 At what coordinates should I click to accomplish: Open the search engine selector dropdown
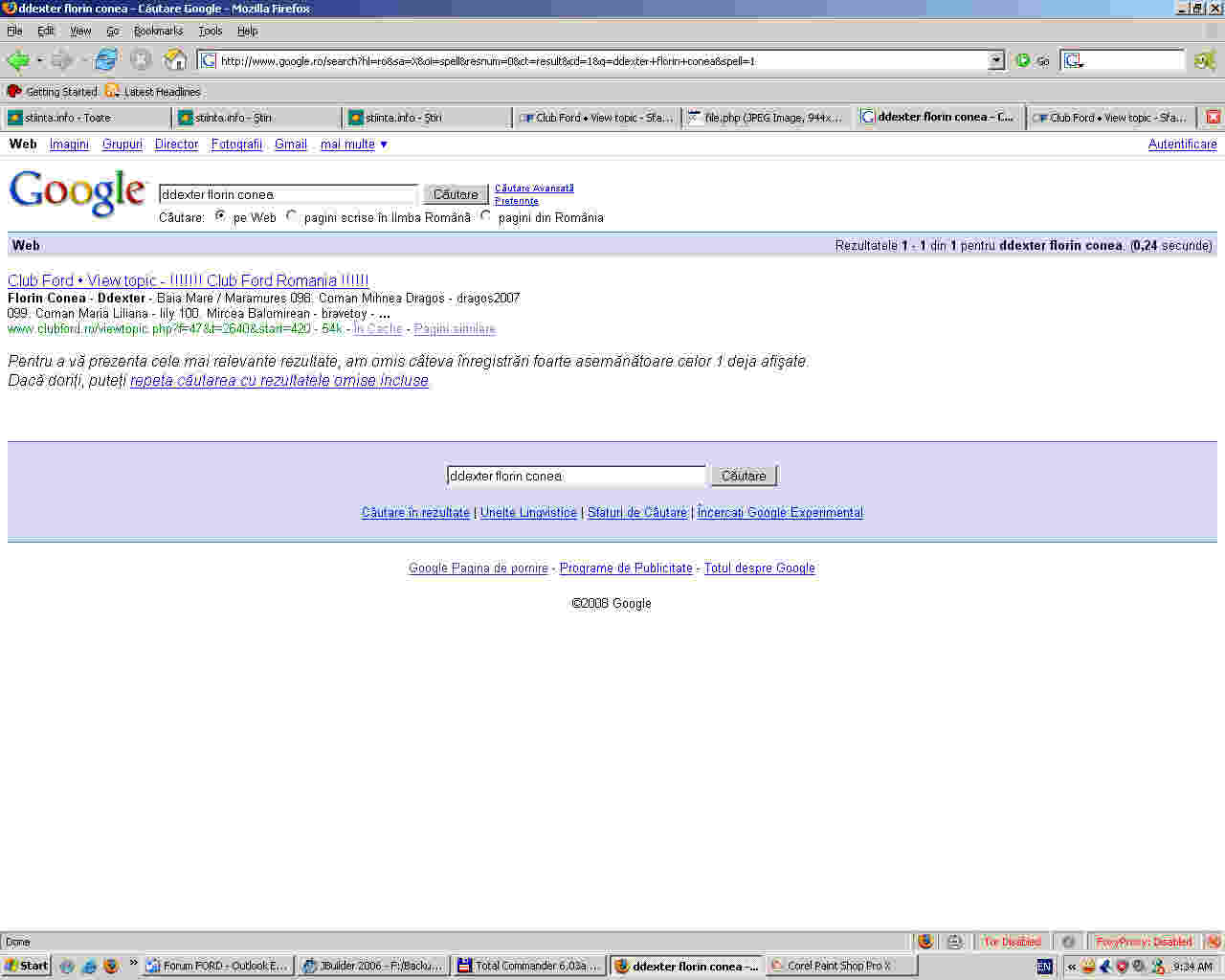[x=1074, y=60]
